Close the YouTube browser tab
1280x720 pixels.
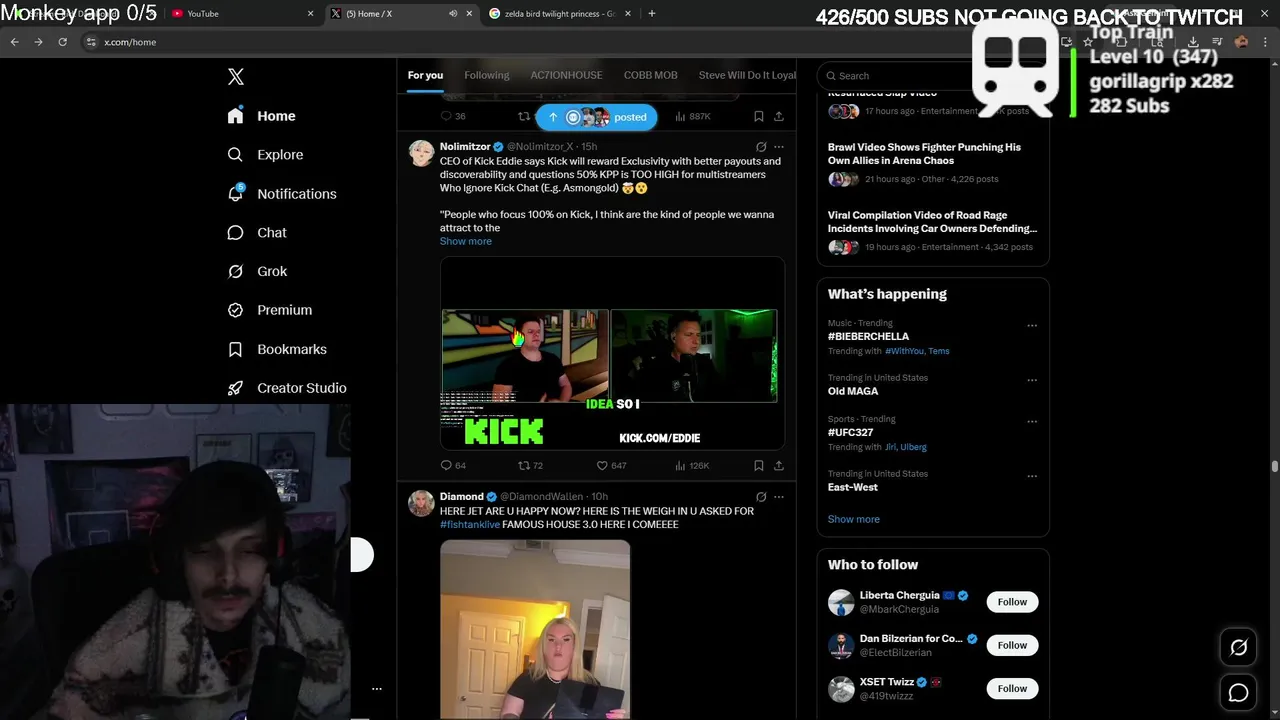pyautogui.click(x=310, y=14)
